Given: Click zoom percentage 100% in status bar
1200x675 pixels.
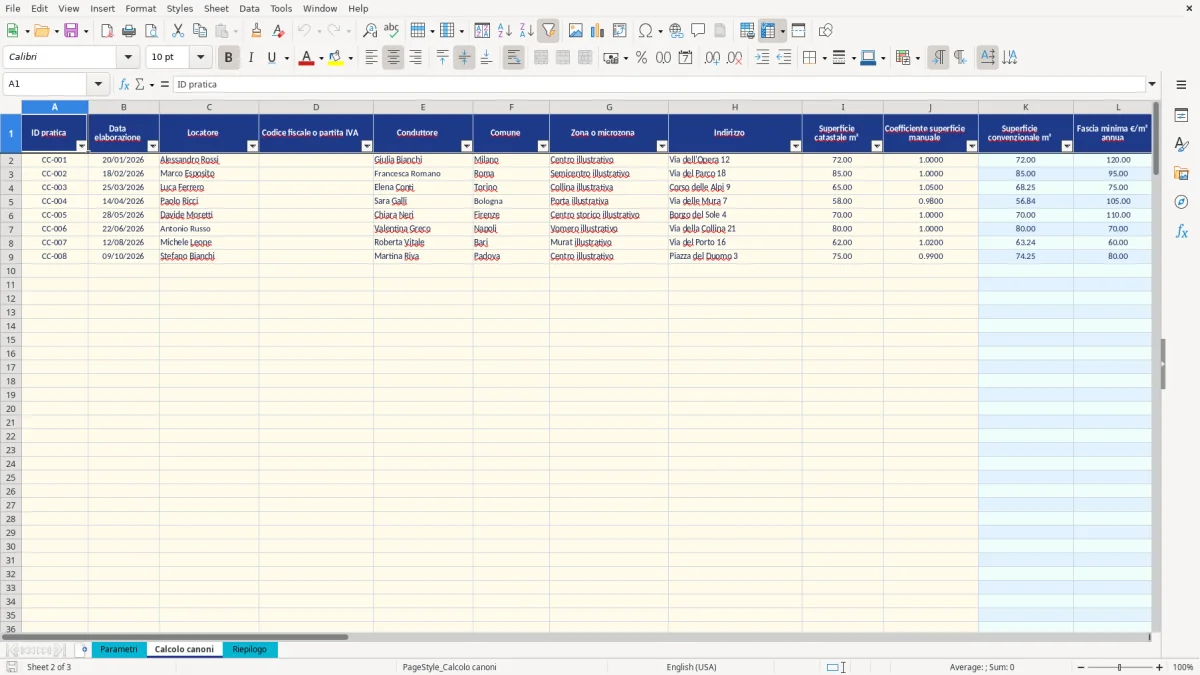Looking at the screenshot, I should 1183,667.
